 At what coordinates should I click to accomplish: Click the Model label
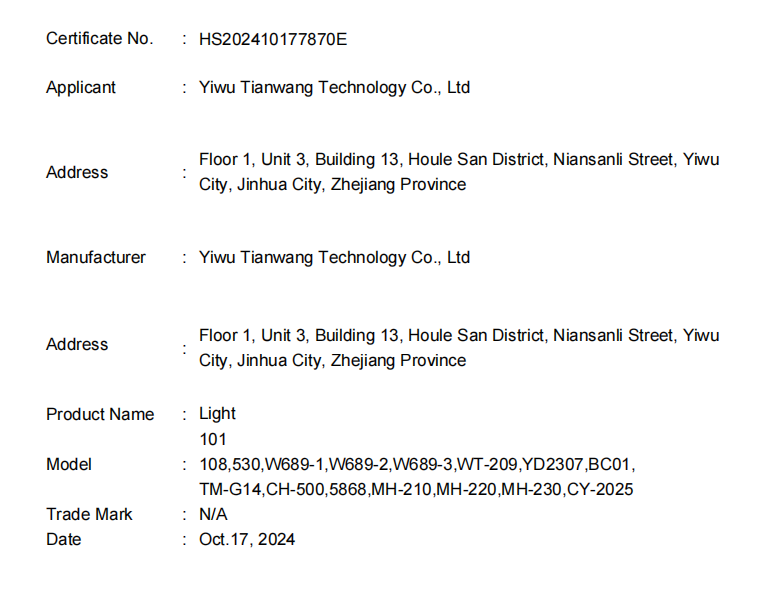click(x=69, y=465)
